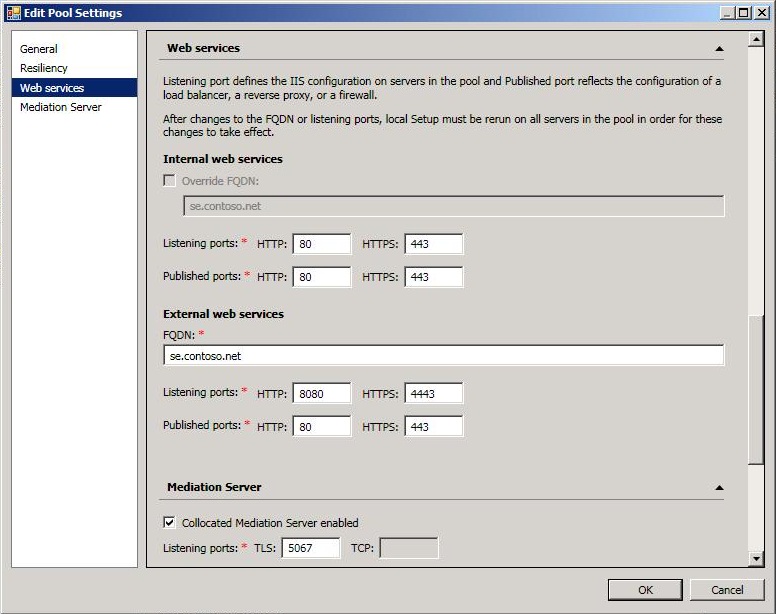Click the scrollbar down arrow

tap(756, 559)
